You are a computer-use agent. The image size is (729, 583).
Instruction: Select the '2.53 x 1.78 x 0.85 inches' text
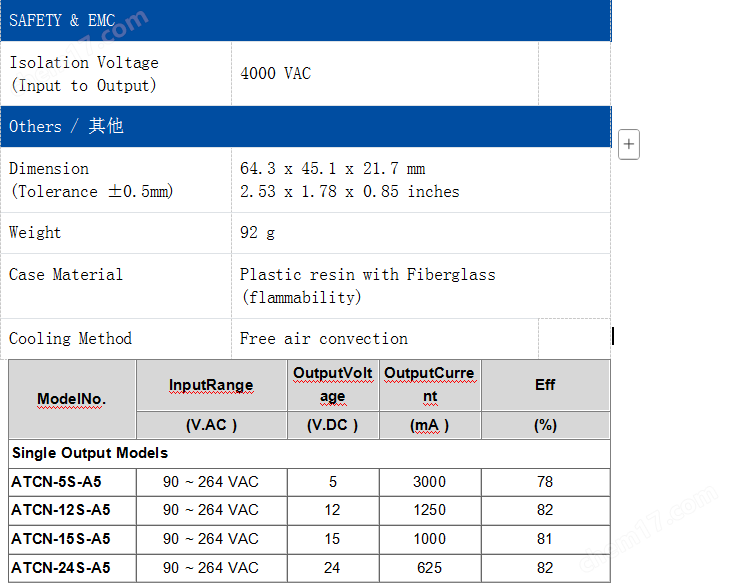coord(350,192)
